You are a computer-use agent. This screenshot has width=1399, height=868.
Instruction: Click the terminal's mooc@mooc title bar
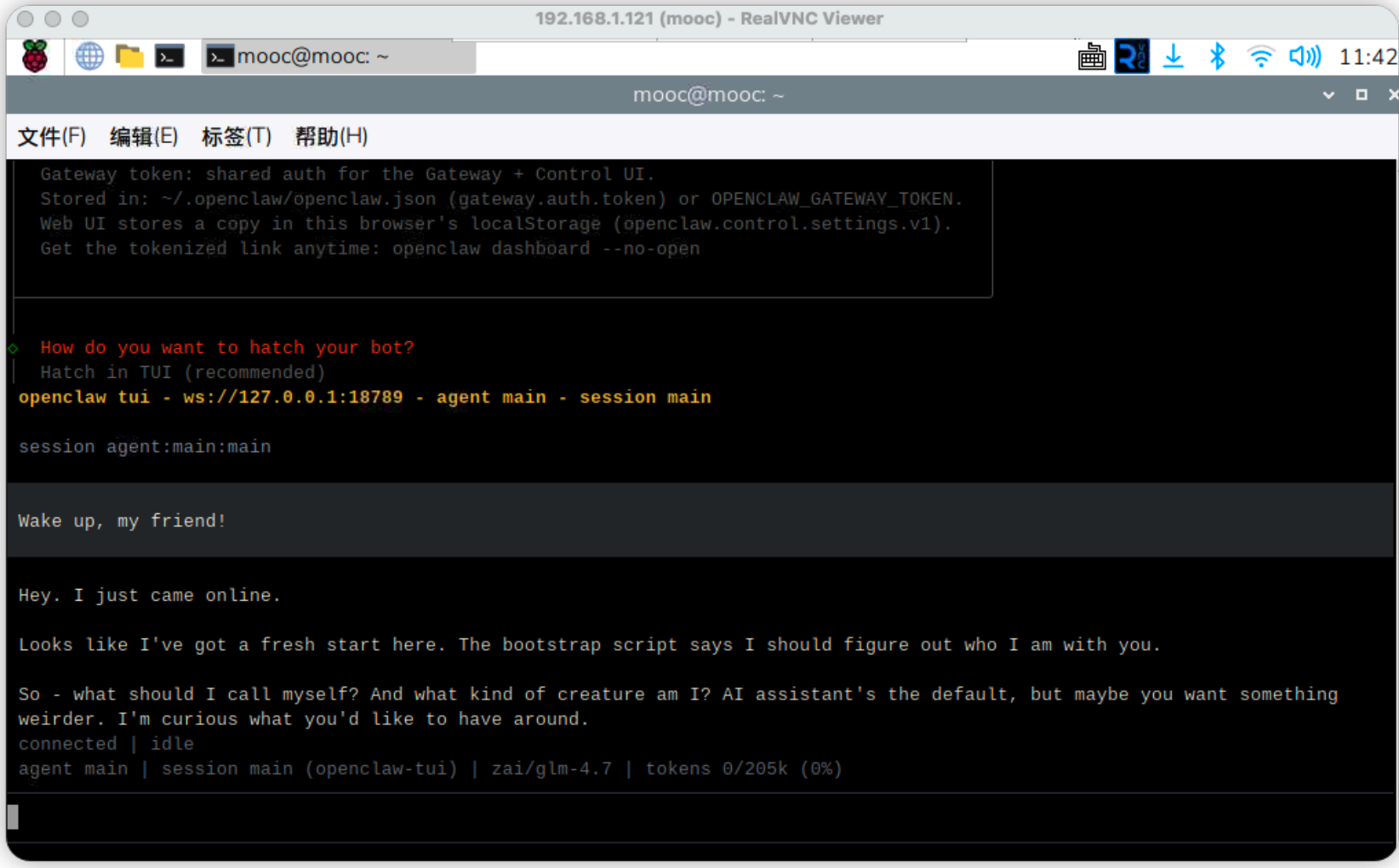tap(706, 95)
